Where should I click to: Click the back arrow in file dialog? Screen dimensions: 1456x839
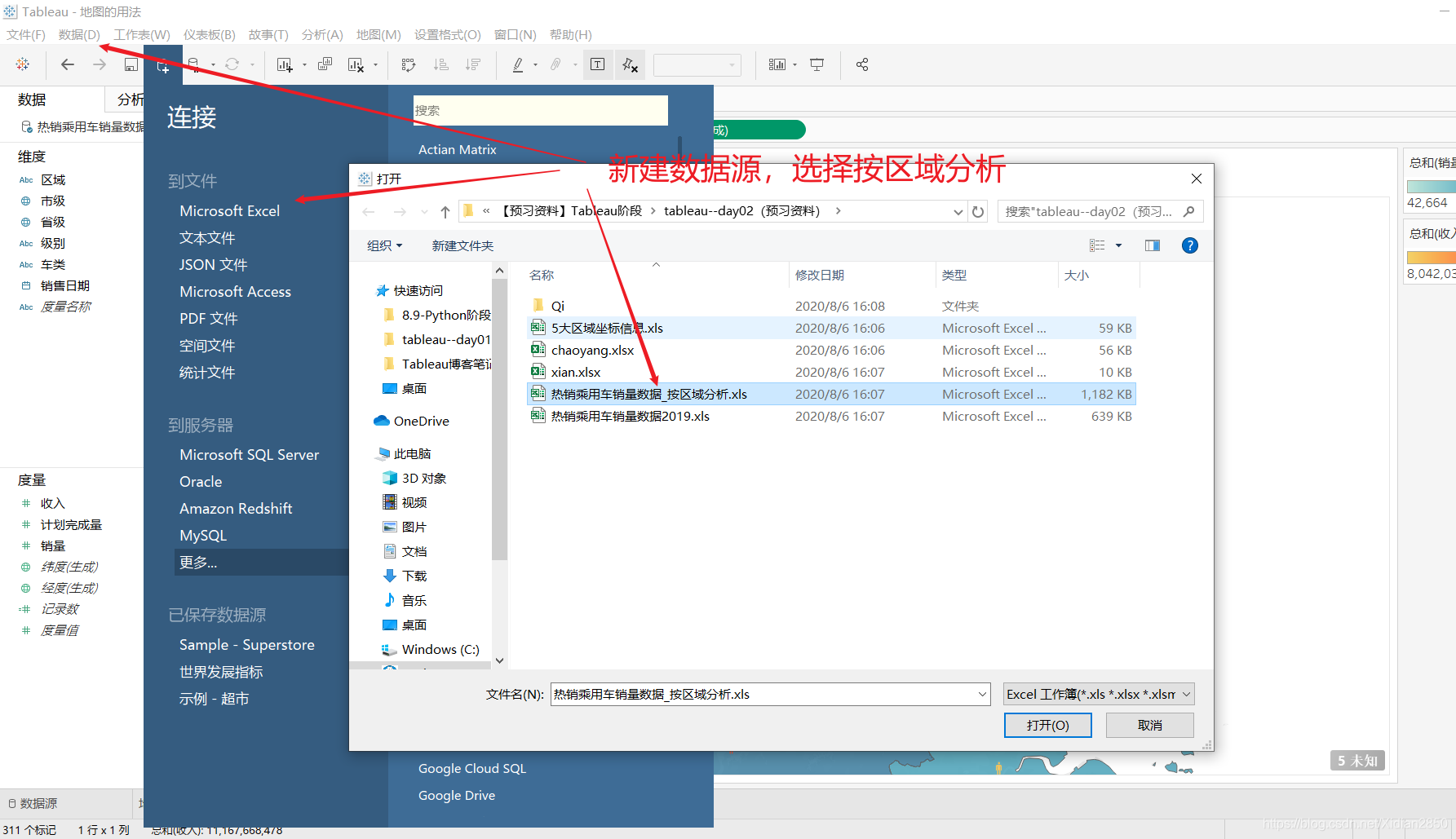(369, 212)
